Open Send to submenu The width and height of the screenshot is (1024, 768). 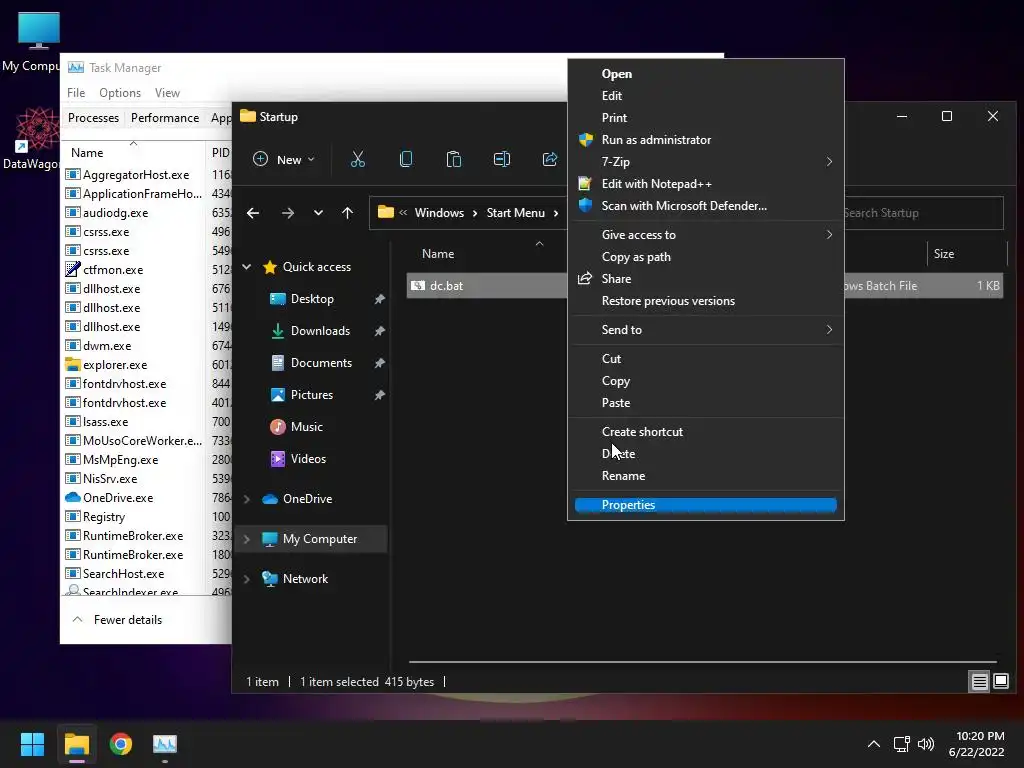(x=705, y=330)
